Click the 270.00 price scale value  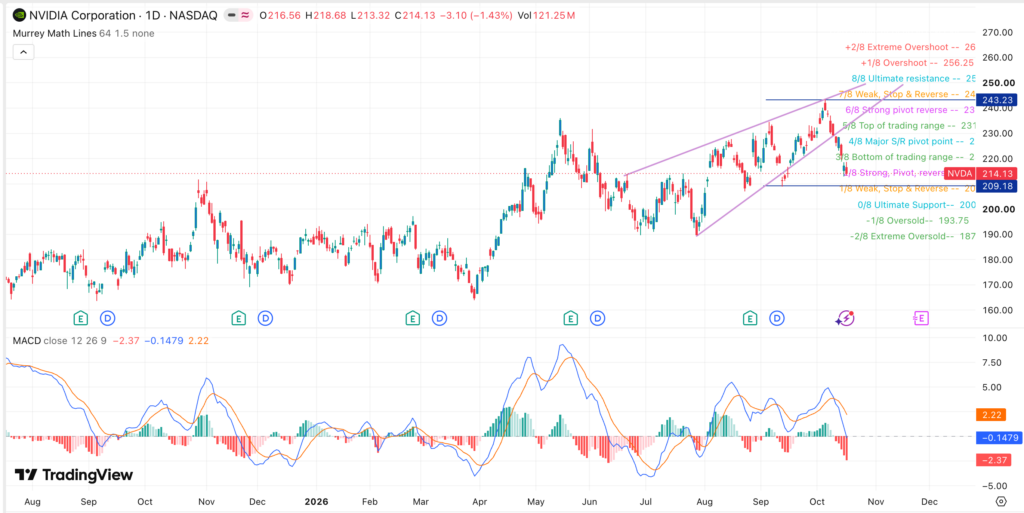tap(998, 33)
